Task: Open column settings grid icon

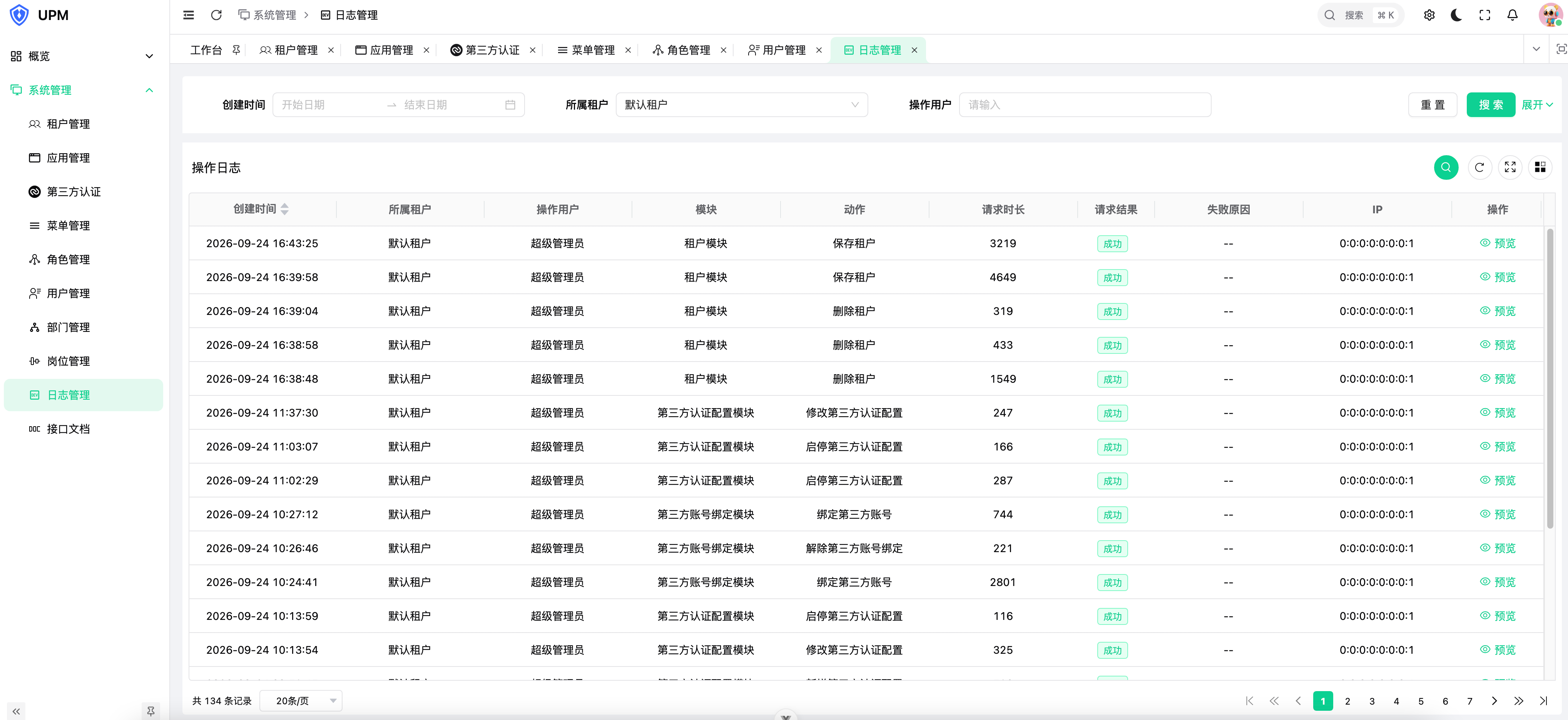Action: (x=1540, y=167)
